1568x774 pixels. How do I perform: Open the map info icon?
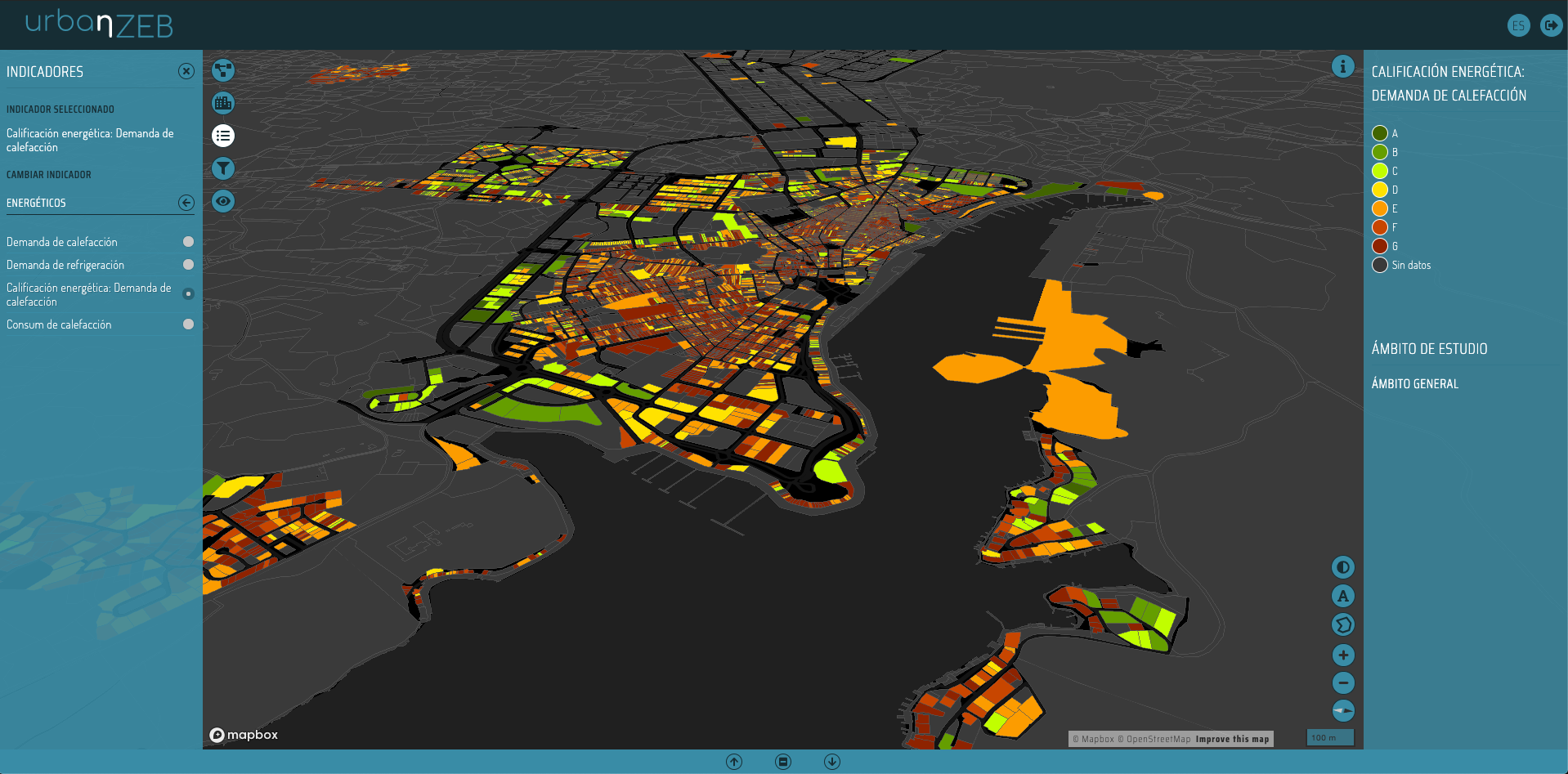1343,66
